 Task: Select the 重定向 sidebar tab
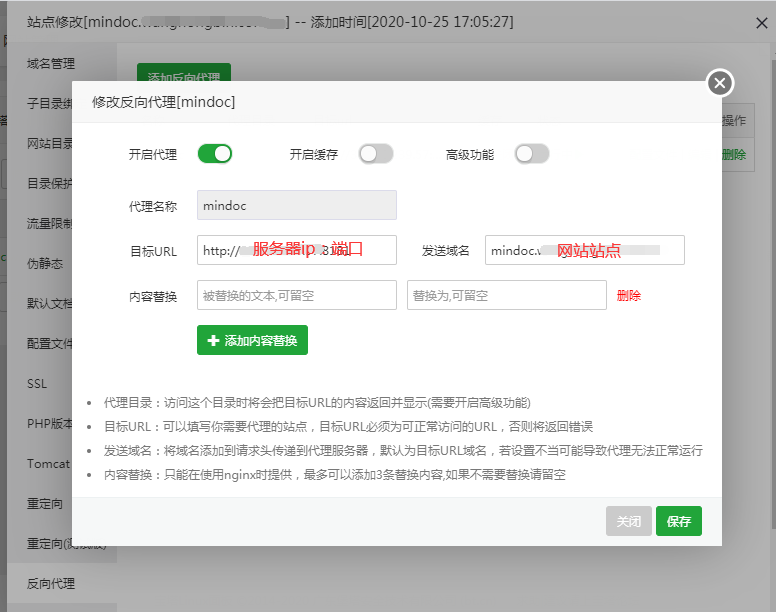point(45,504)
